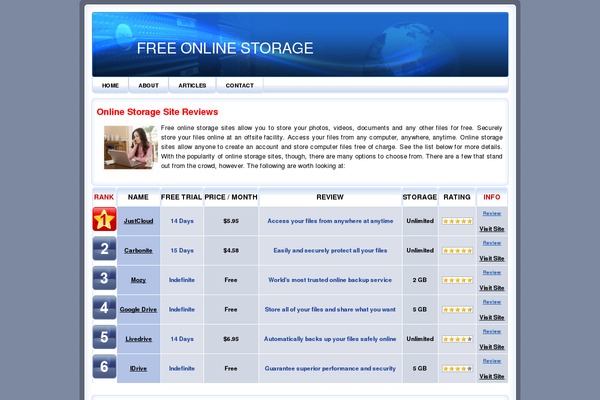
Task: Click Visit Site for Google Drive
Action: [492, 317]
